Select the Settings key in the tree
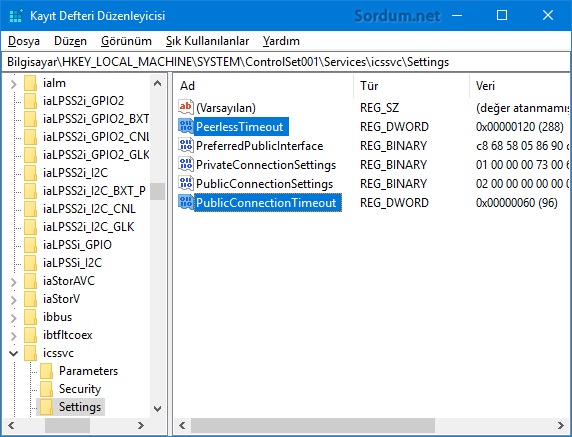This screenshot has height=437, width=572. tap(80, 407)
